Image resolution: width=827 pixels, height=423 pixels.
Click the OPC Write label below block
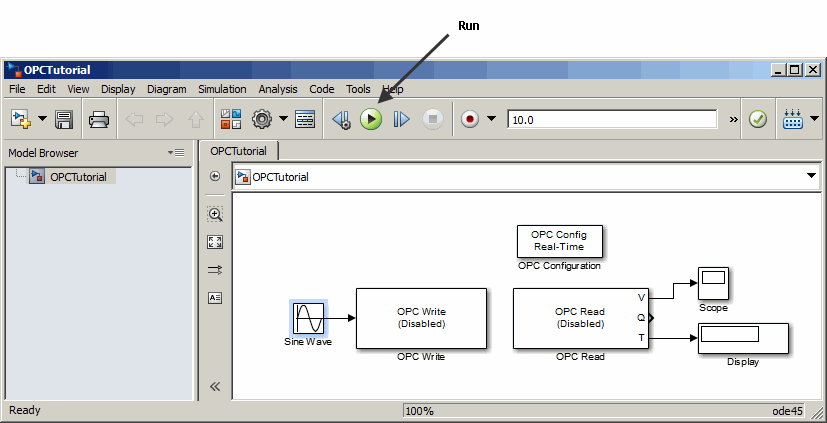pyautogui.click(x=421, y=357)
